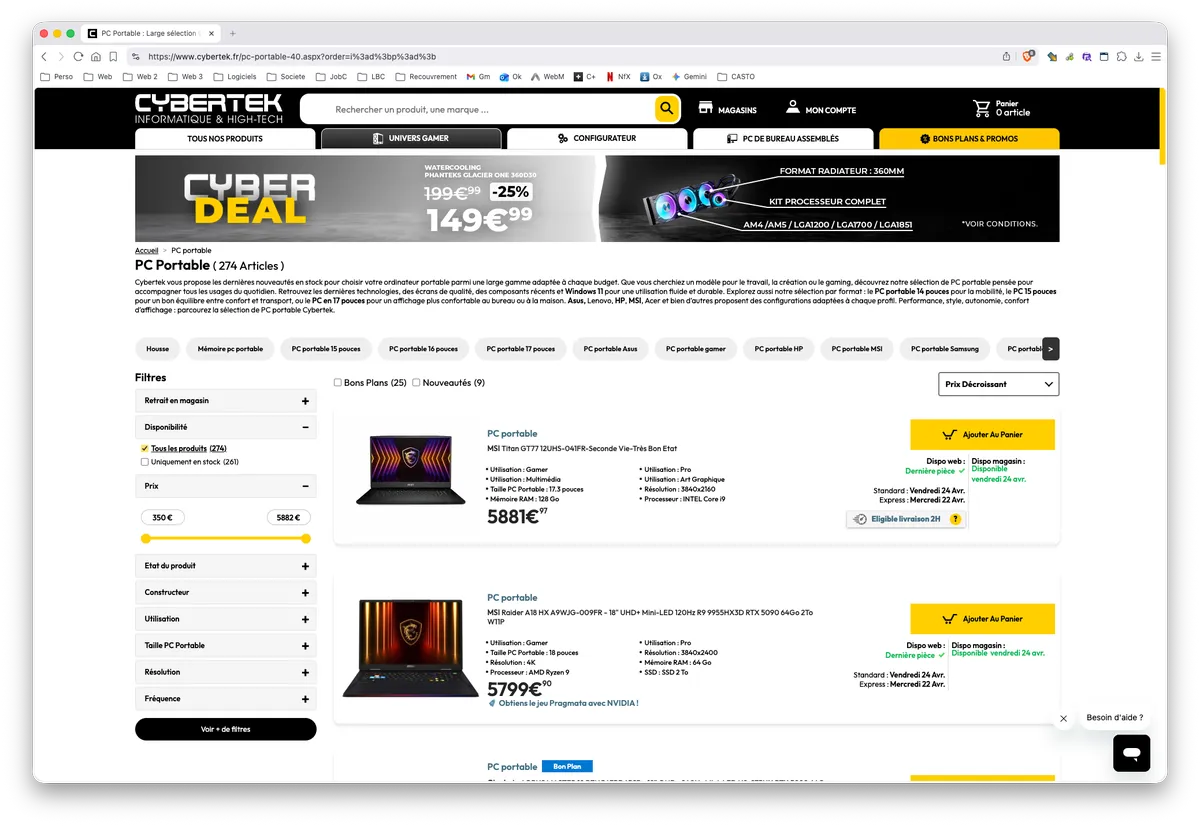The width and height of the screenshot is (1200, 826).
Task: Dismiss the Besoin d'aide bubble
Action: (1063, 718)
